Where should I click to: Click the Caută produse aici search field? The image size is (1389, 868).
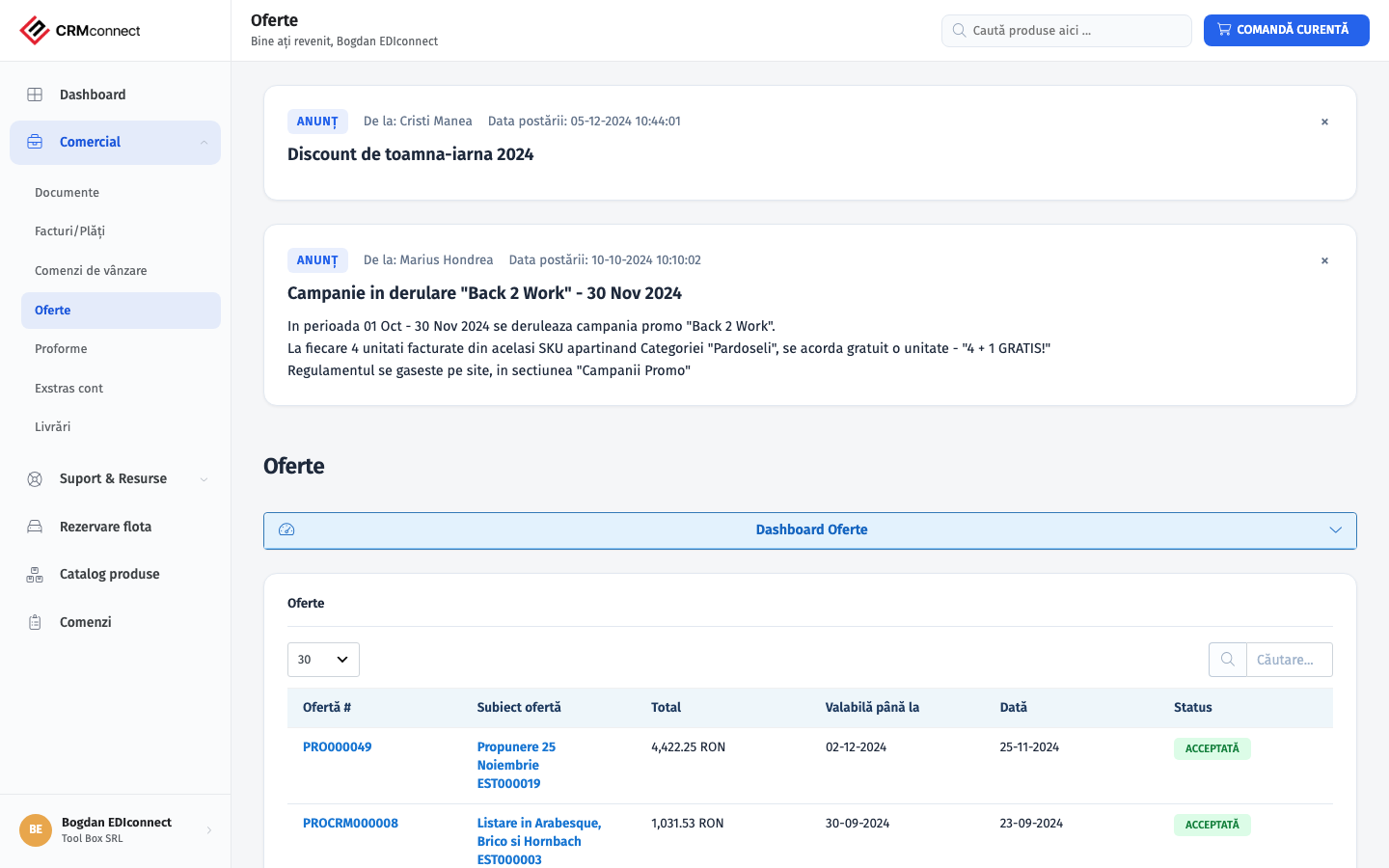[x=1067, y=31]
